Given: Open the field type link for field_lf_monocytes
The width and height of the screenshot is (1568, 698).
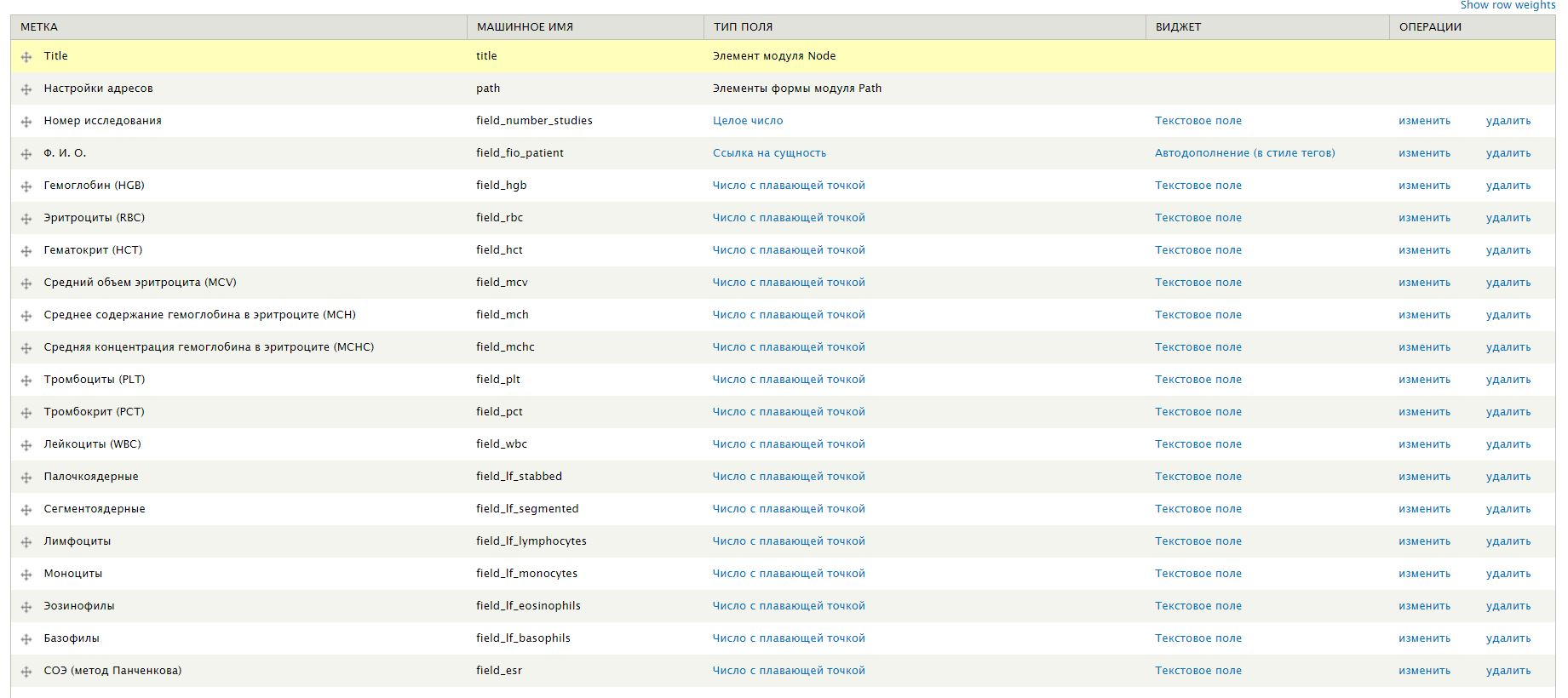Looking at the screenshot, I should point(788,574).
